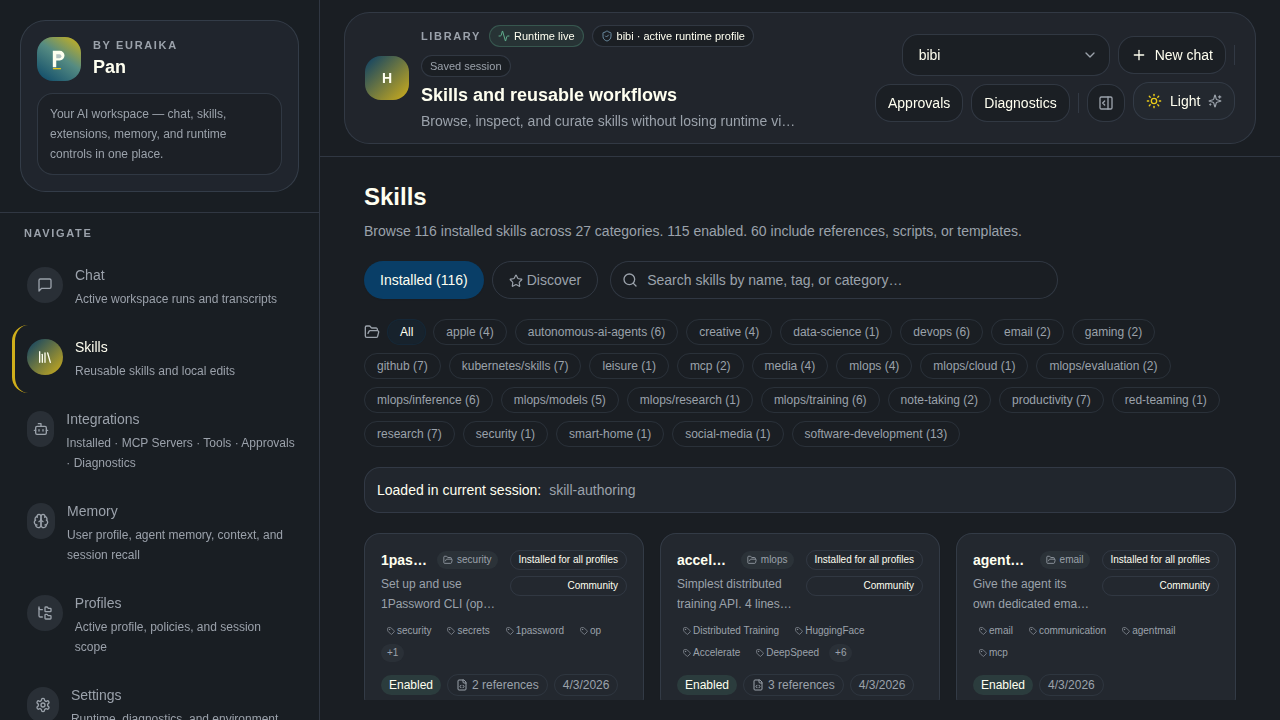Click the Pan workspace logo
Screen dimensions: 1280x720
[x=58, y=59]
